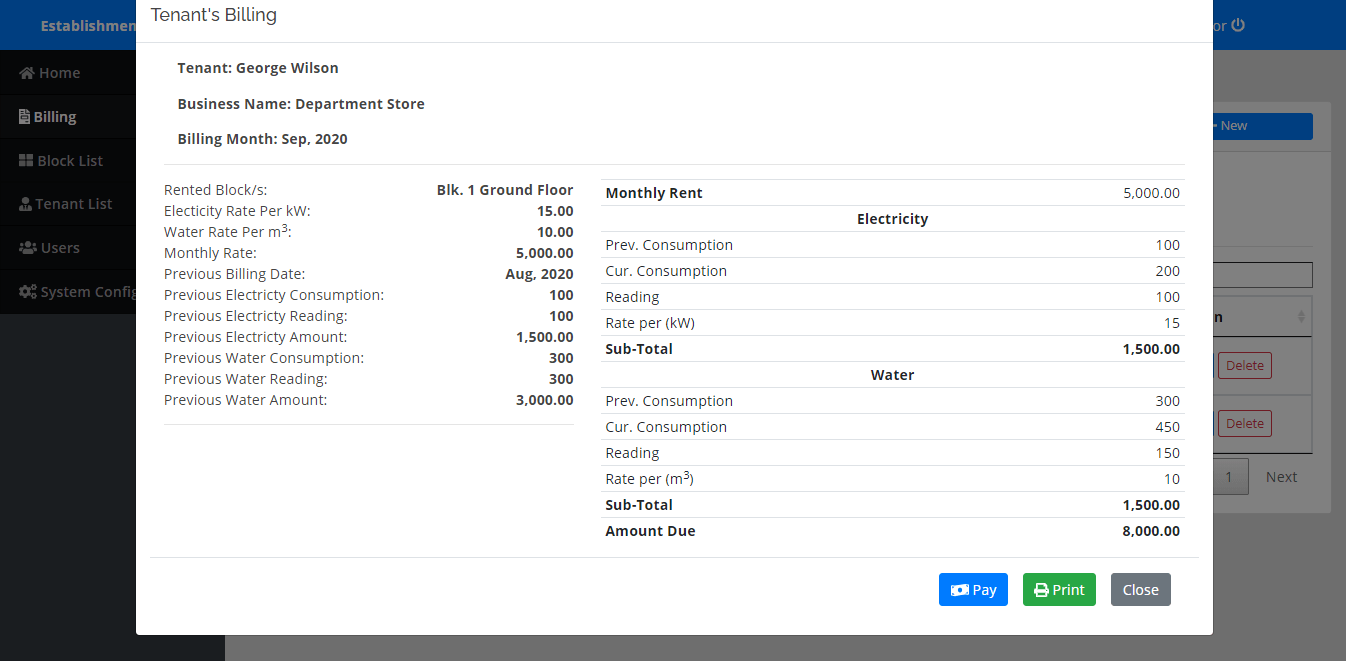Select page 1 in pagination
1346x661 pixels.
[1229, 476]
